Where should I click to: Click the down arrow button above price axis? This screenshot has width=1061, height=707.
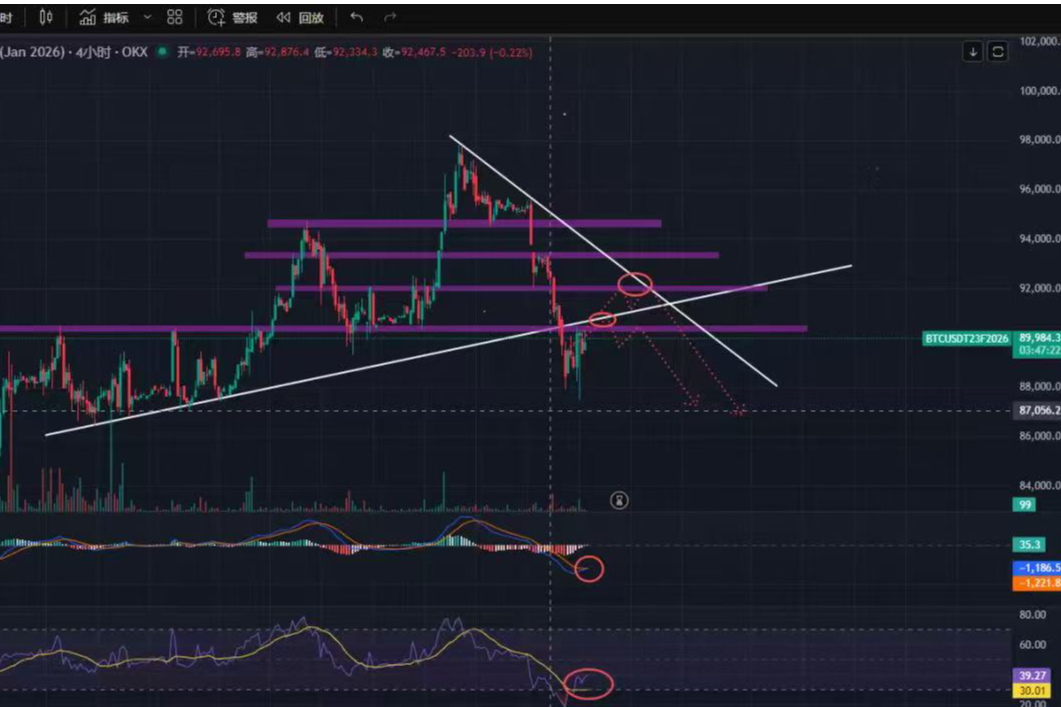click(x=972, y=52)
